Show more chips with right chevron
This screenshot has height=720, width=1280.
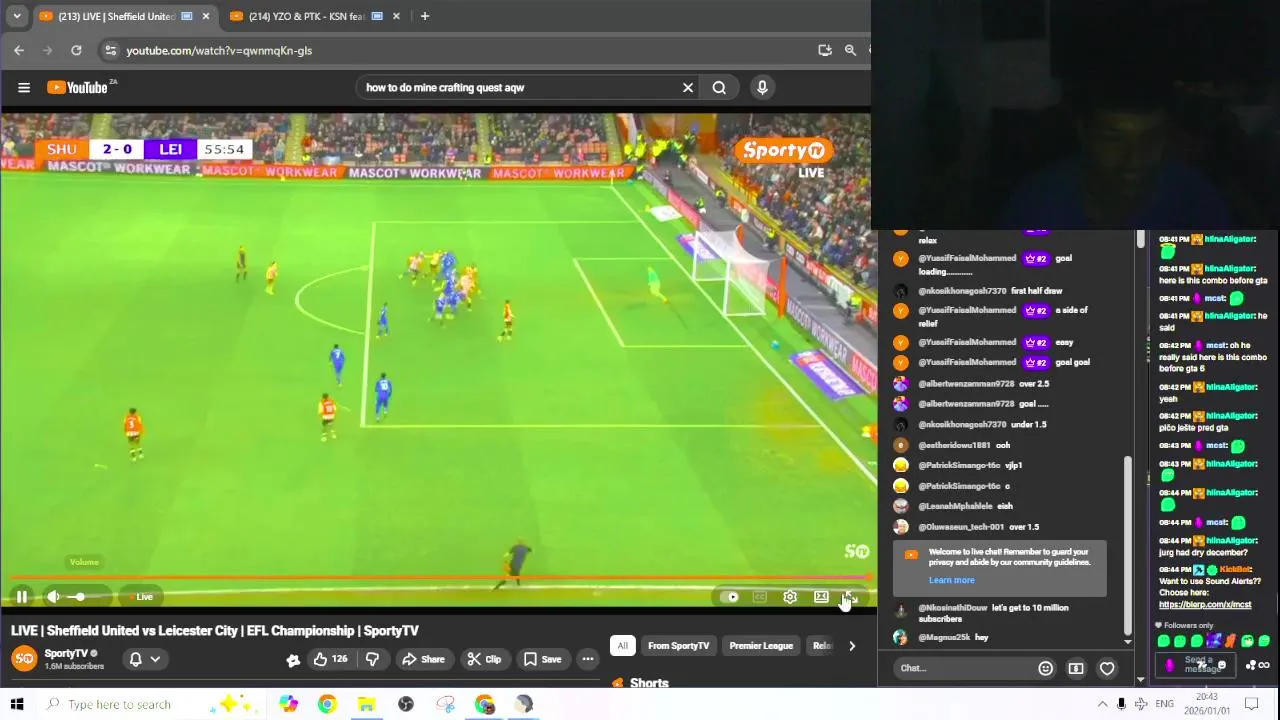coord(852,646)
